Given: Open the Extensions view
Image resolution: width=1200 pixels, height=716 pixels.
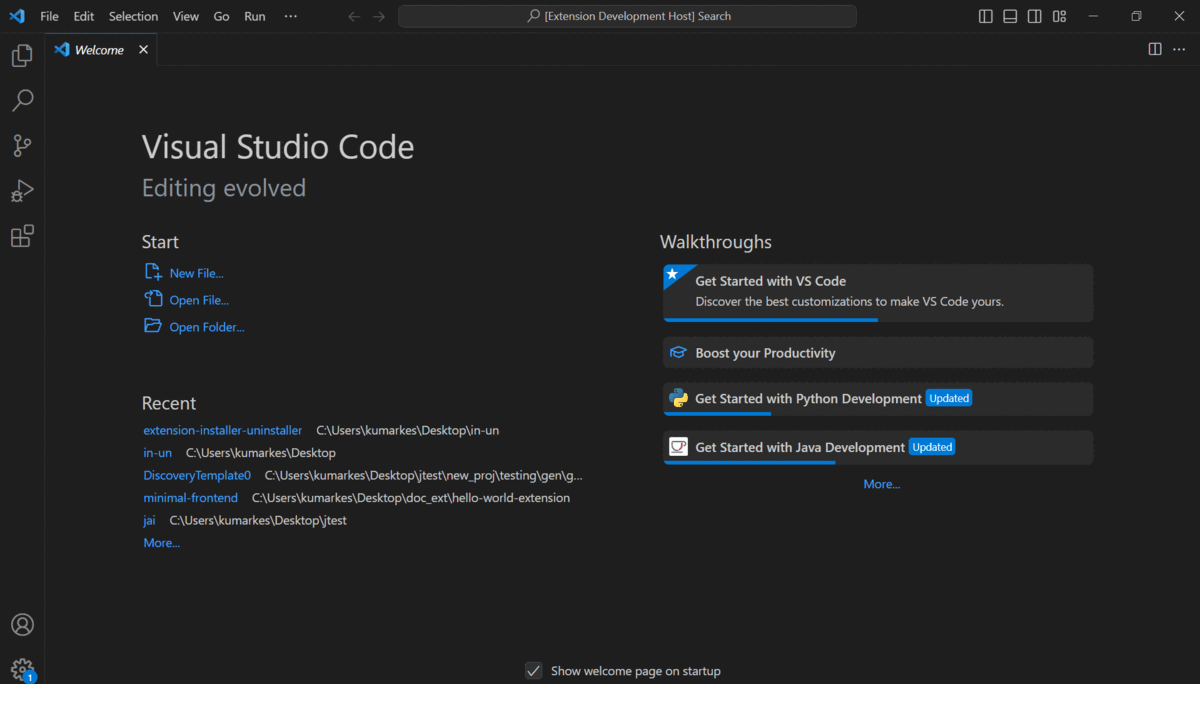Looking at the screenshot, I should tap(22, 236).
